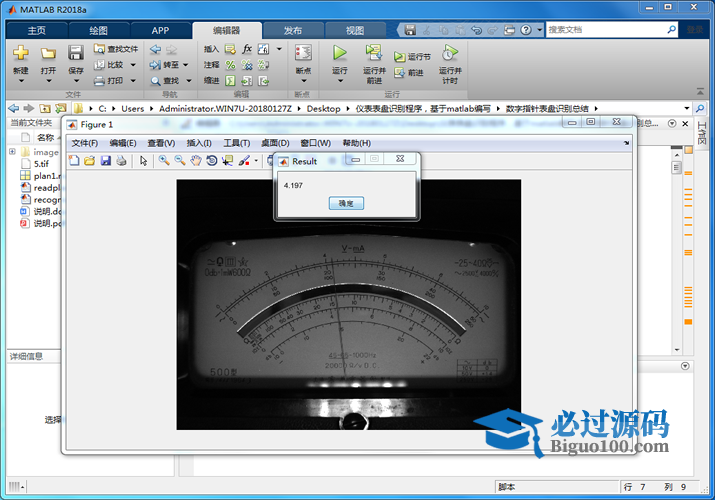715x500 pixels.
Task: Select the Edit Plot pointer tool
Action: pyautogui.click(x=143, y=160)
